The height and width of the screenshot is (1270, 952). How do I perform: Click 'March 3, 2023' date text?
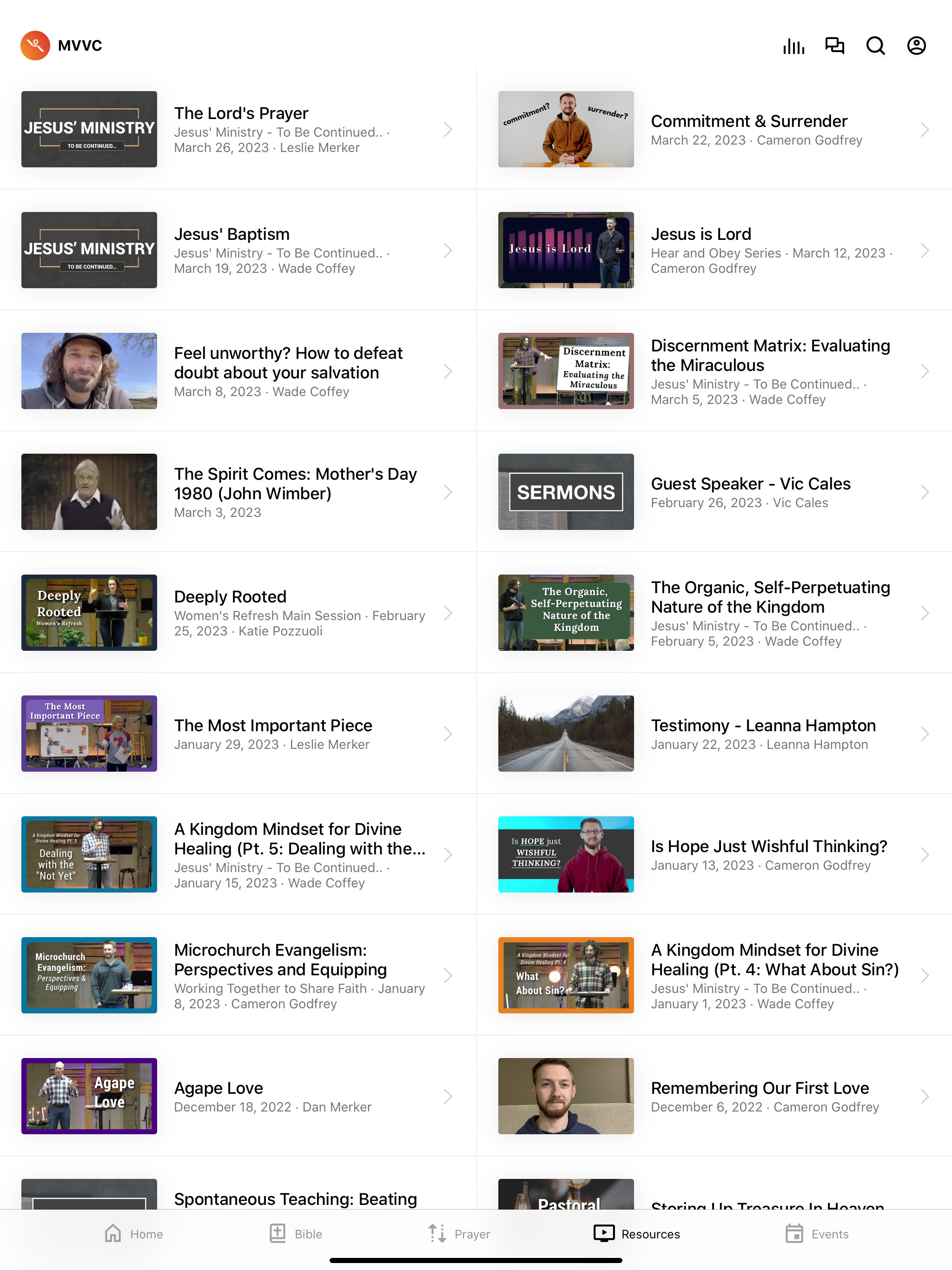[218, 513]
